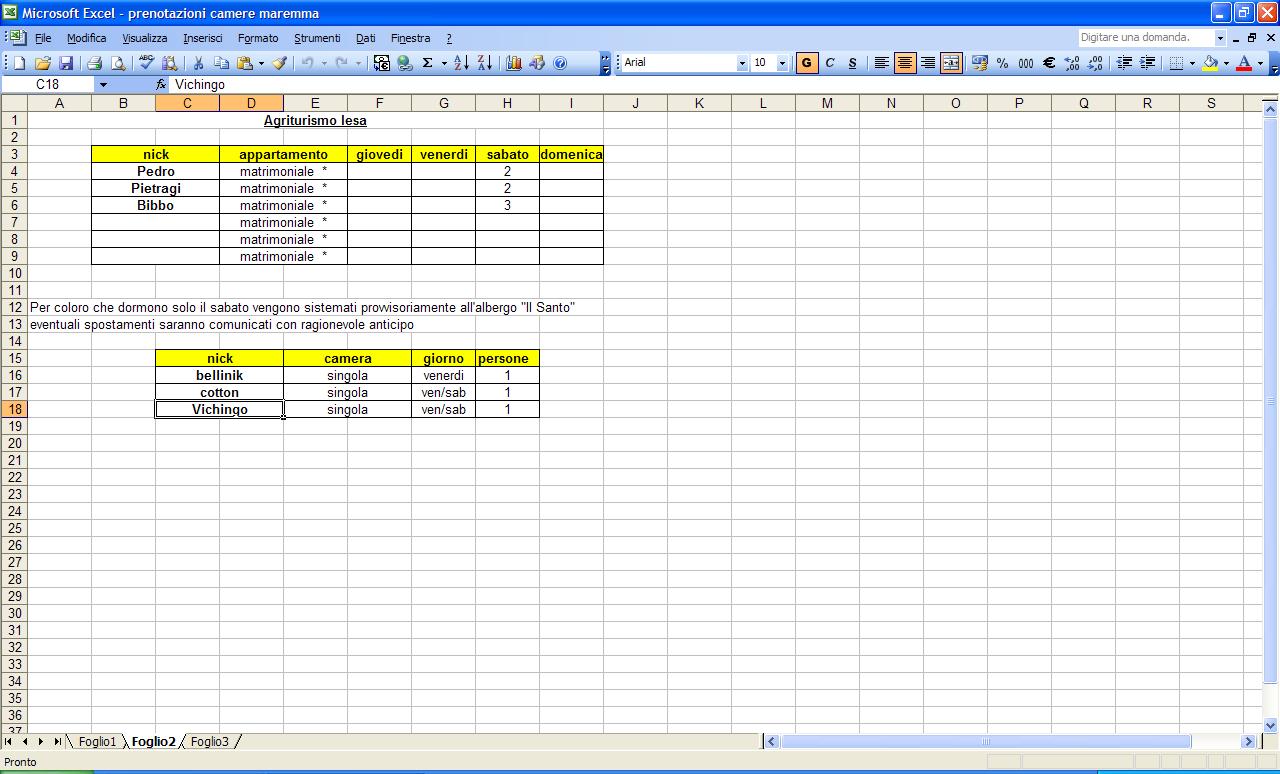Open the Print Preview tool
This screenshot has height=774, width=1280.
(x=118, y=63)
